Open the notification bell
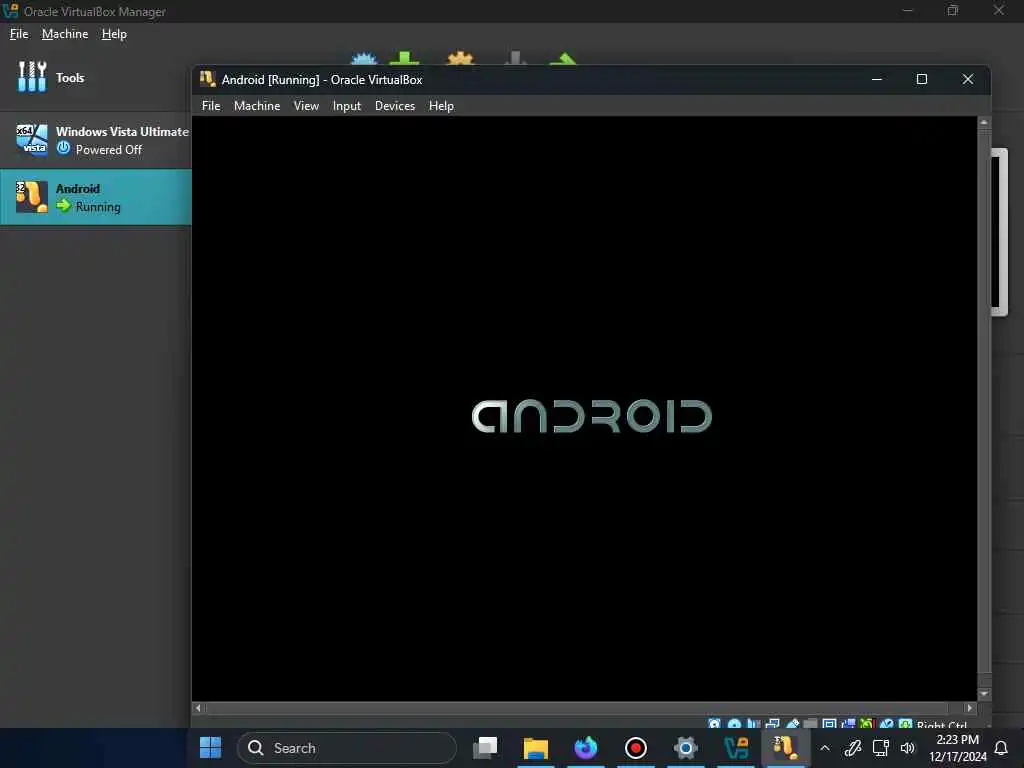 1001,748
